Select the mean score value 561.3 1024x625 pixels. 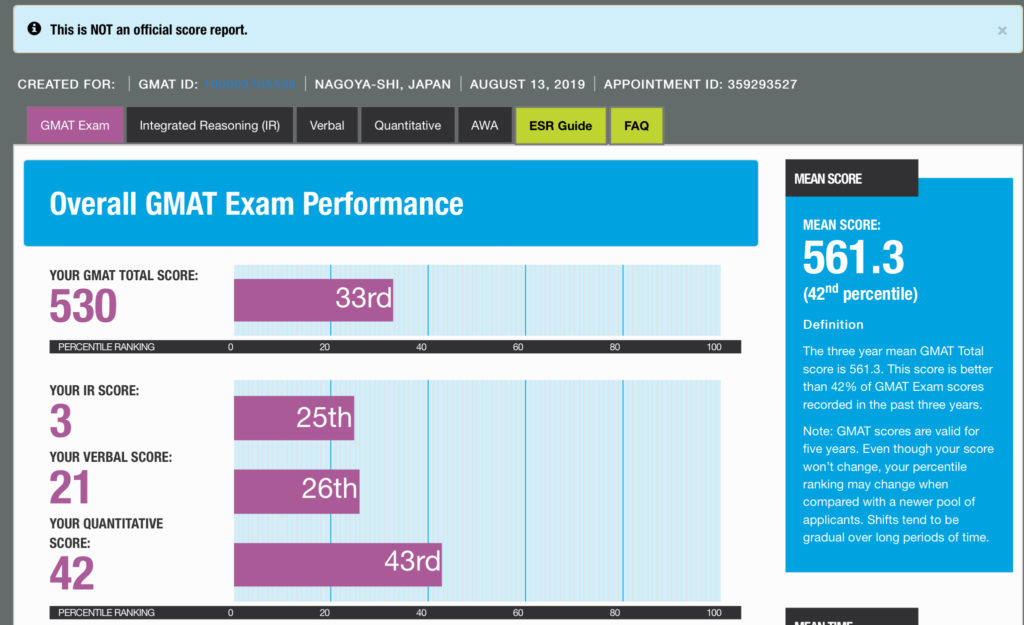click(852, 258)
